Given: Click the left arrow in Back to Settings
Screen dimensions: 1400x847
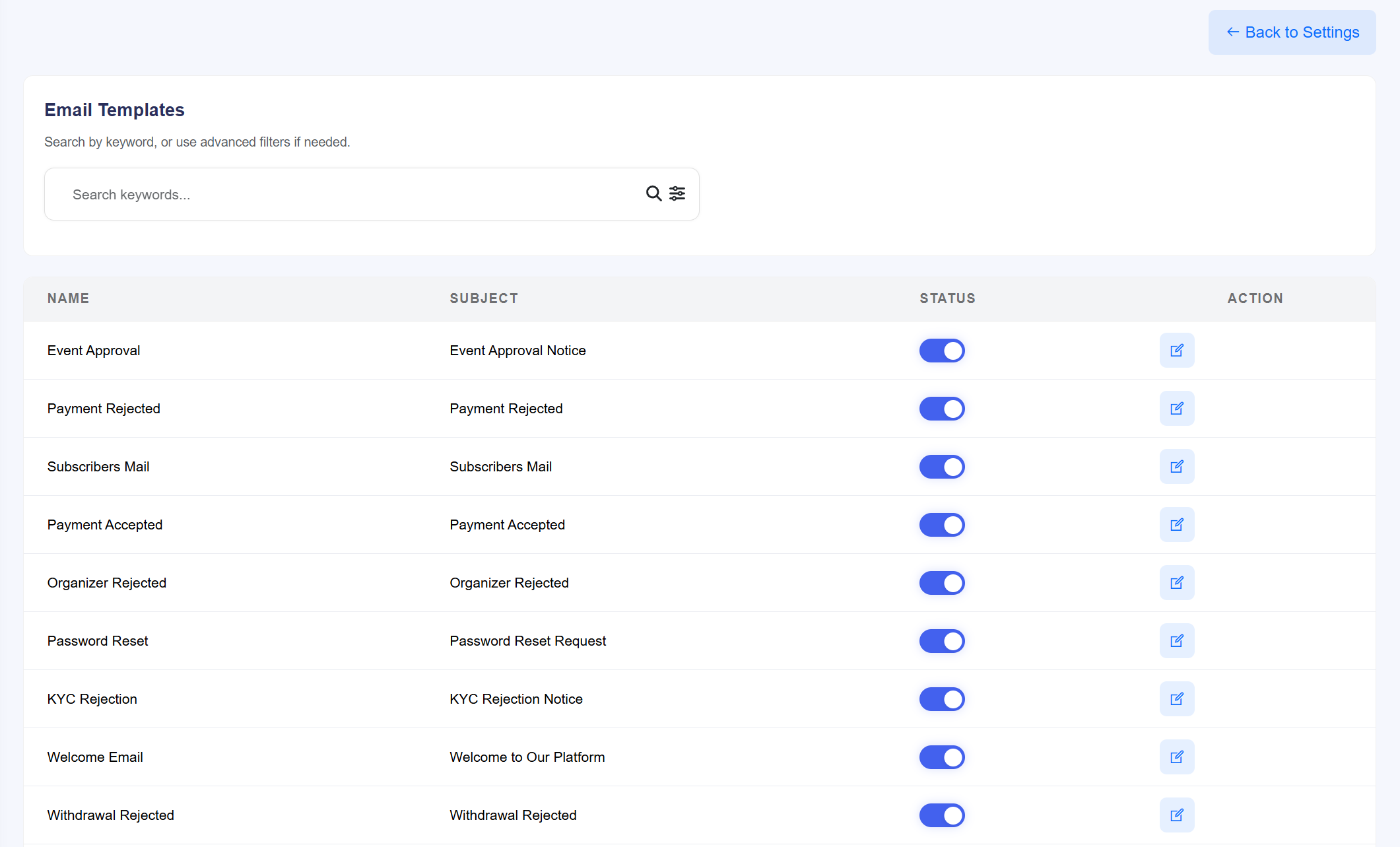Looking at the screenshot, I should coord(1232,32).
